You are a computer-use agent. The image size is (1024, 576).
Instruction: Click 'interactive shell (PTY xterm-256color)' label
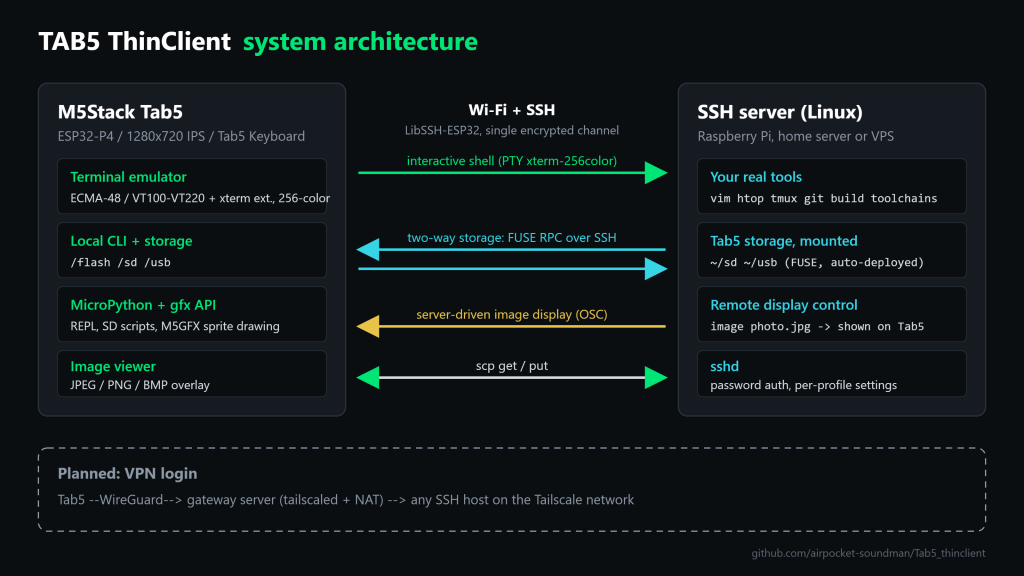(x=511, y=161)
